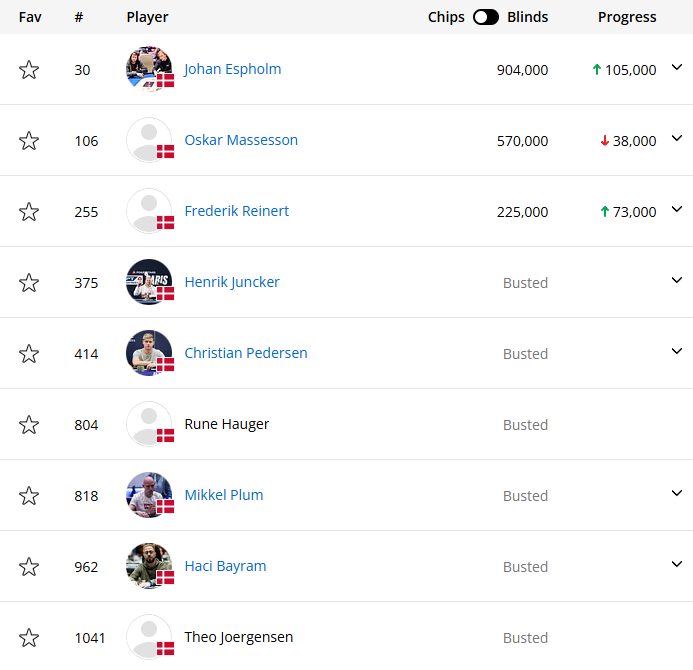Viewport: 693px width, 670px height.
Task: Click Christian Pedersen's avatar photo
Action: click(x=149, y=353)
